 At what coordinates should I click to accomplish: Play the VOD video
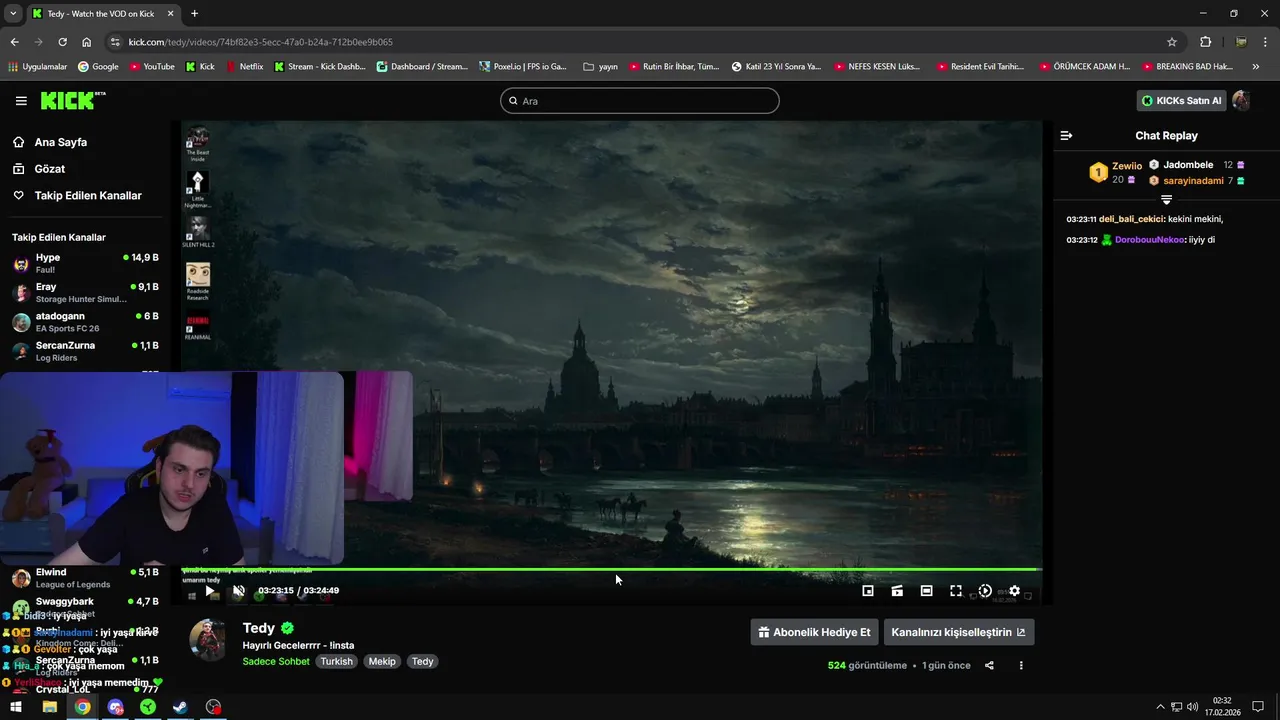pyautogui.click(x=209, y=591)
